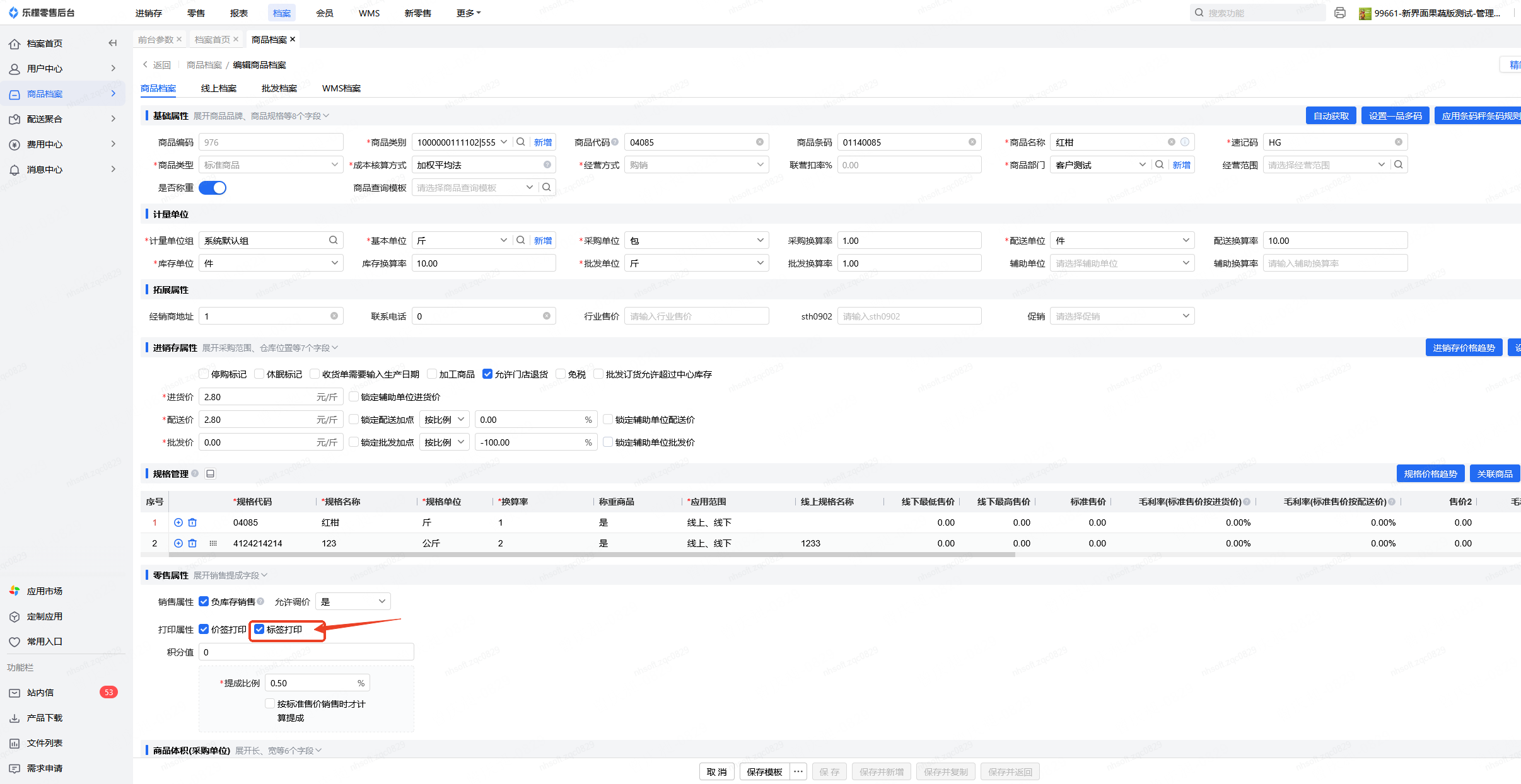Click the search icon in 计量单位组 field
This screenshot has width=1521, height=784.
point(333,240)
